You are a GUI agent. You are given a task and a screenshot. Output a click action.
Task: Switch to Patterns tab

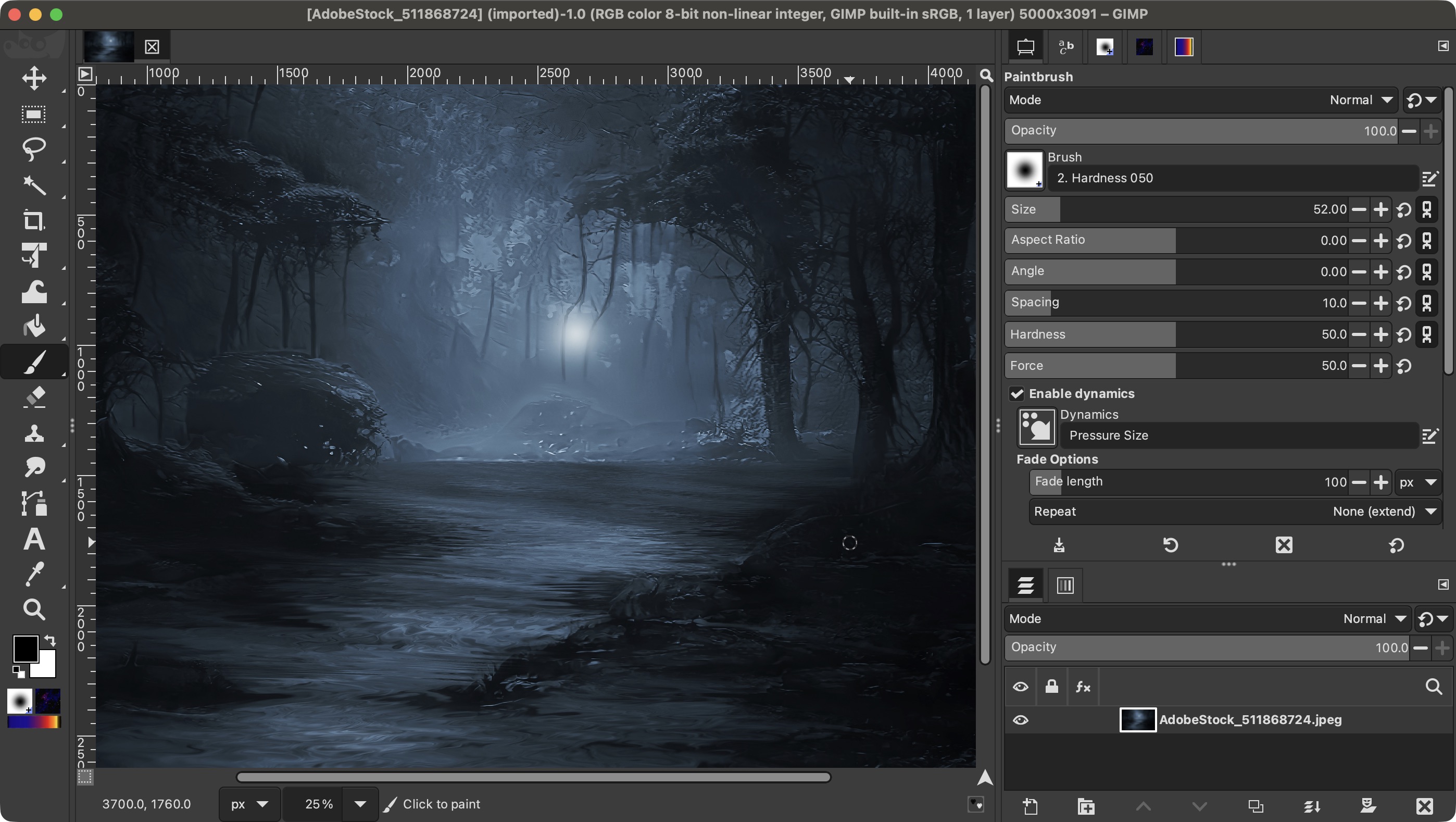[x=1145, y=47]
